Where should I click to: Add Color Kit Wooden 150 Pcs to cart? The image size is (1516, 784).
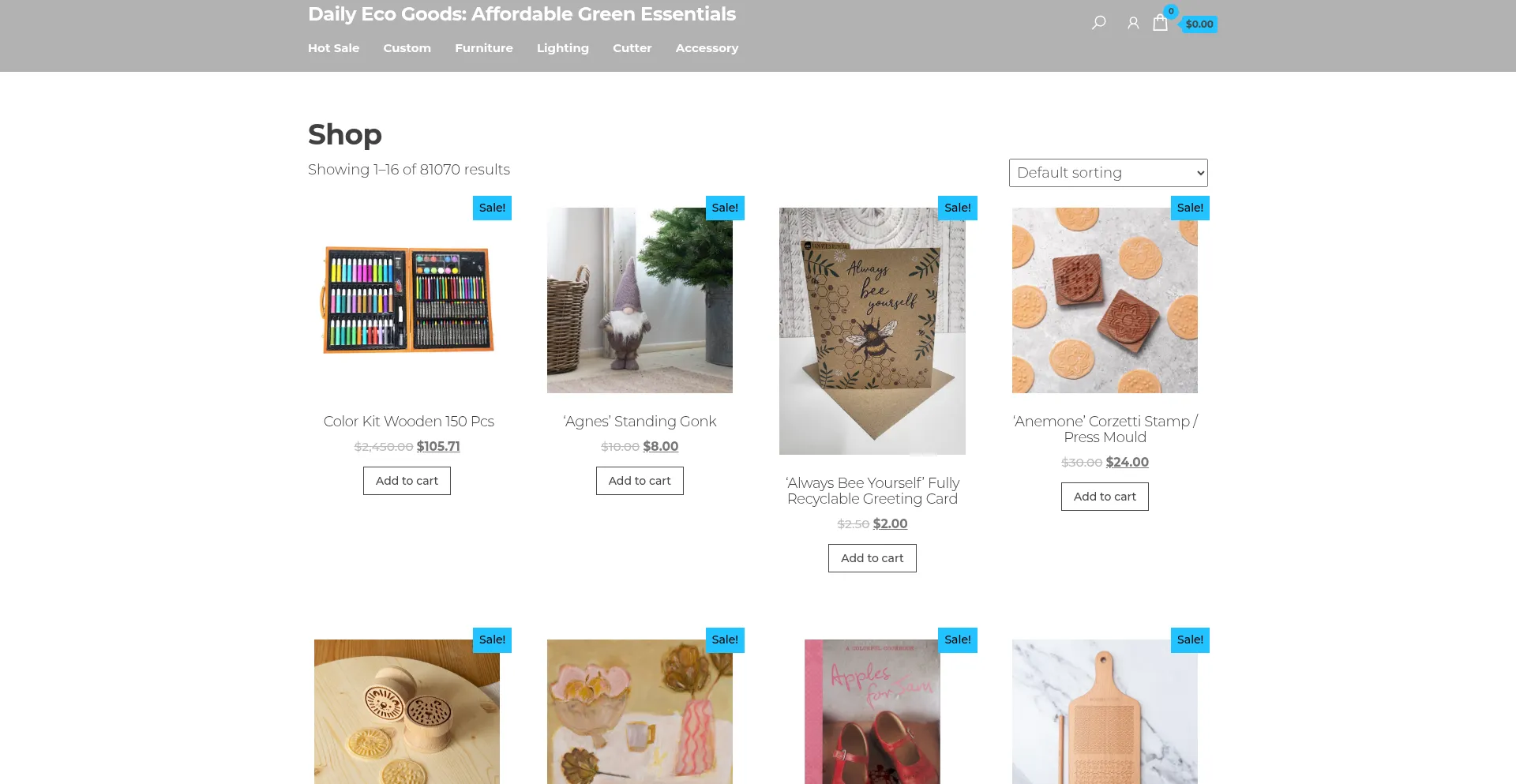click(407, 481)
